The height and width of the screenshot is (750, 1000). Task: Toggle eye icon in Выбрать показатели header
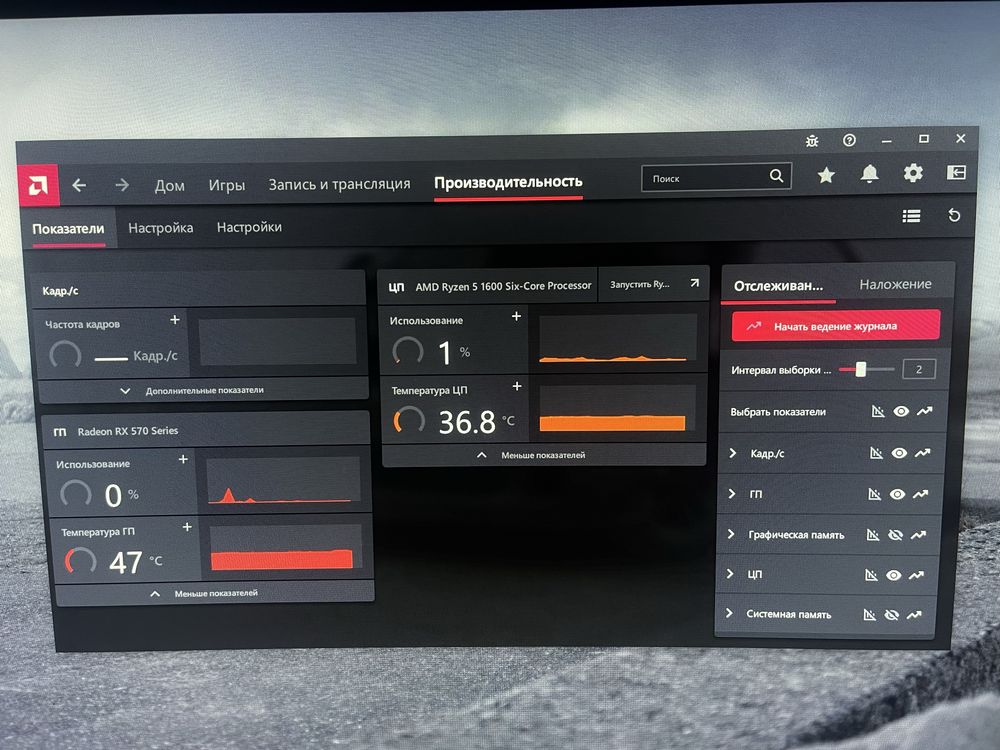(x=901, y=411)
